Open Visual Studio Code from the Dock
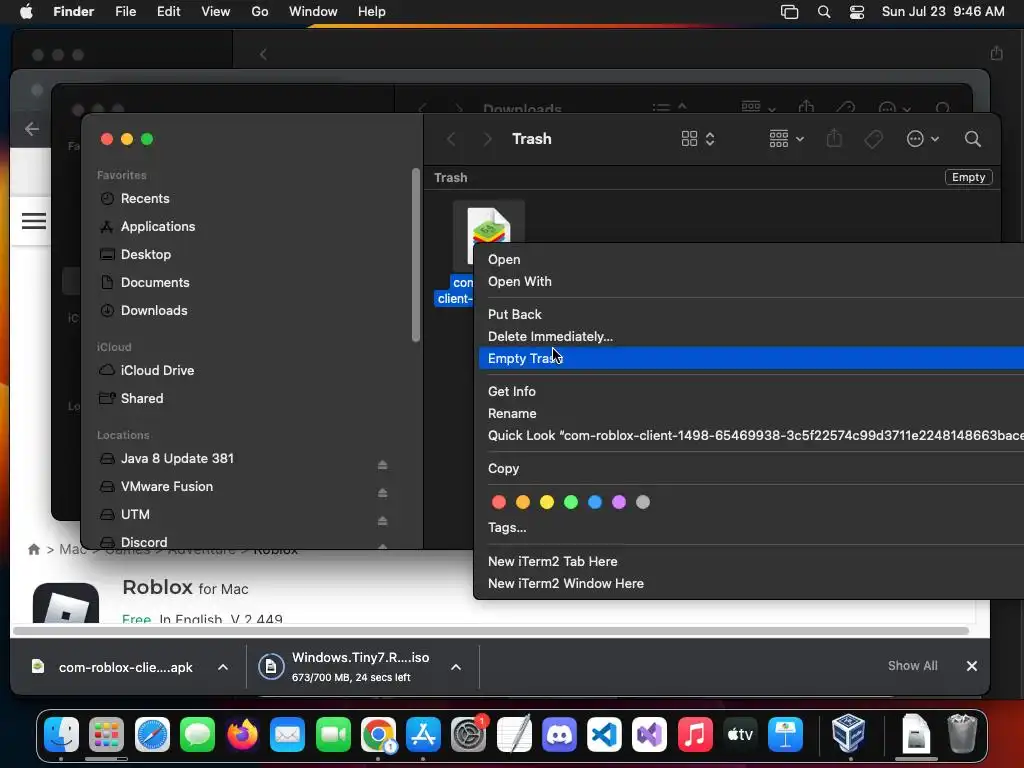This screenshot has width=1024, height=768. coord(604,735)
